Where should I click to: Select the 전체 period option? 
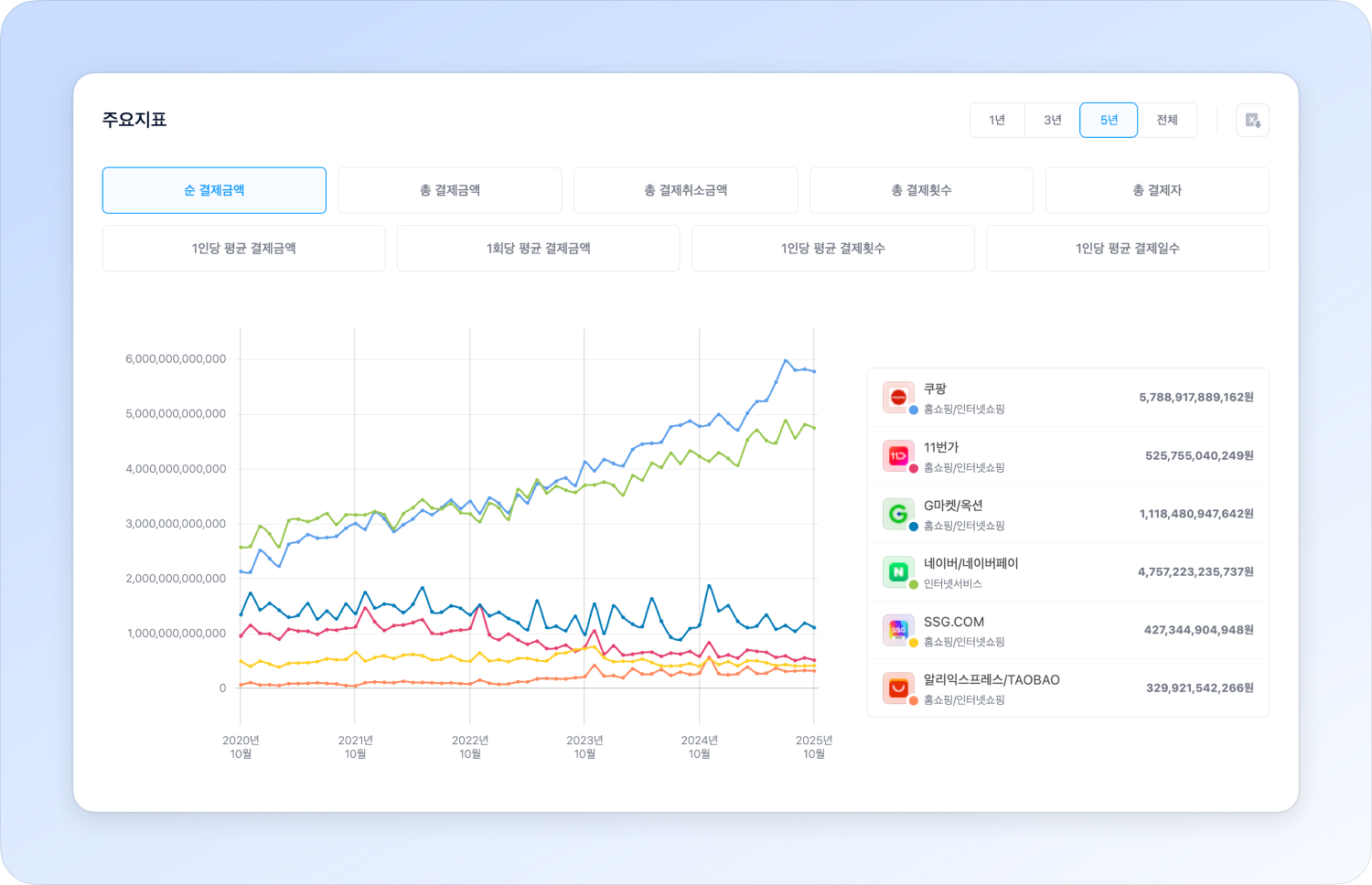(x=1167, y=120)
